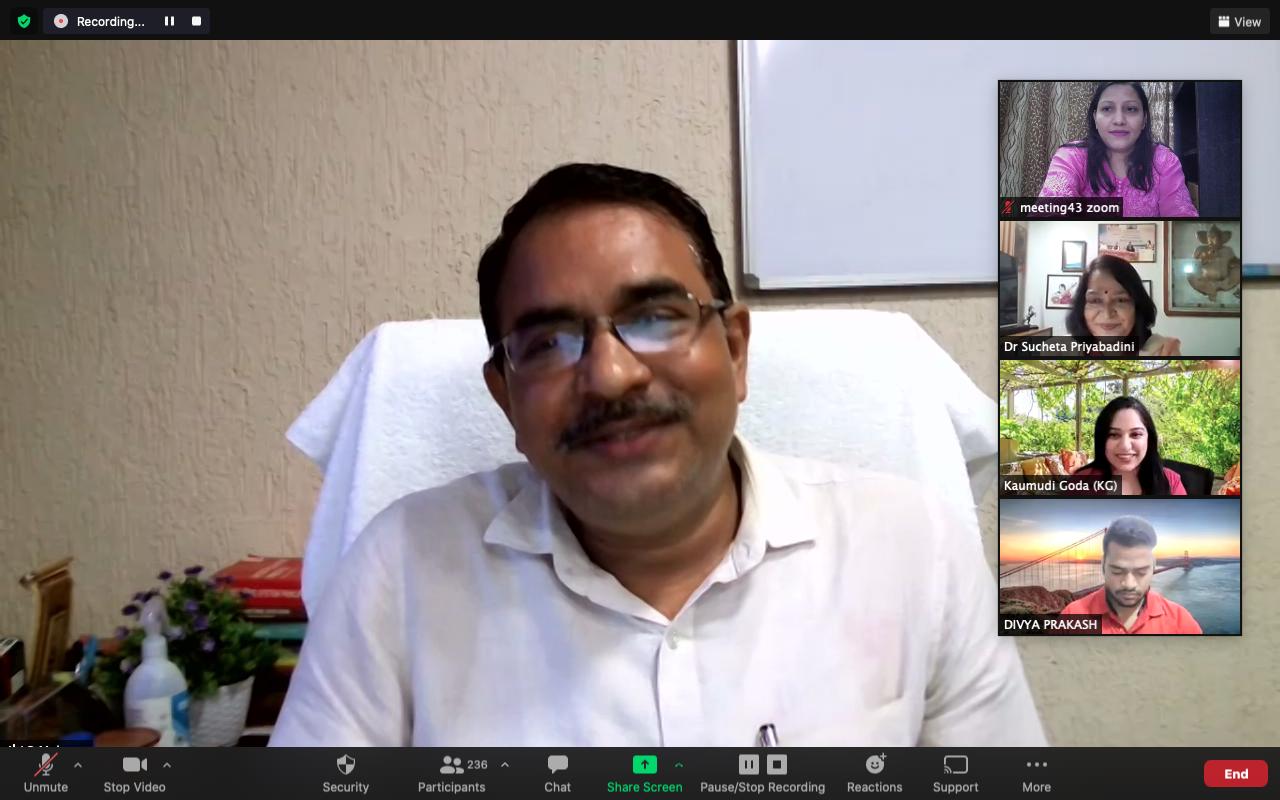
Task: Expand audio options arrow next to Unmute
Action: 78,765
